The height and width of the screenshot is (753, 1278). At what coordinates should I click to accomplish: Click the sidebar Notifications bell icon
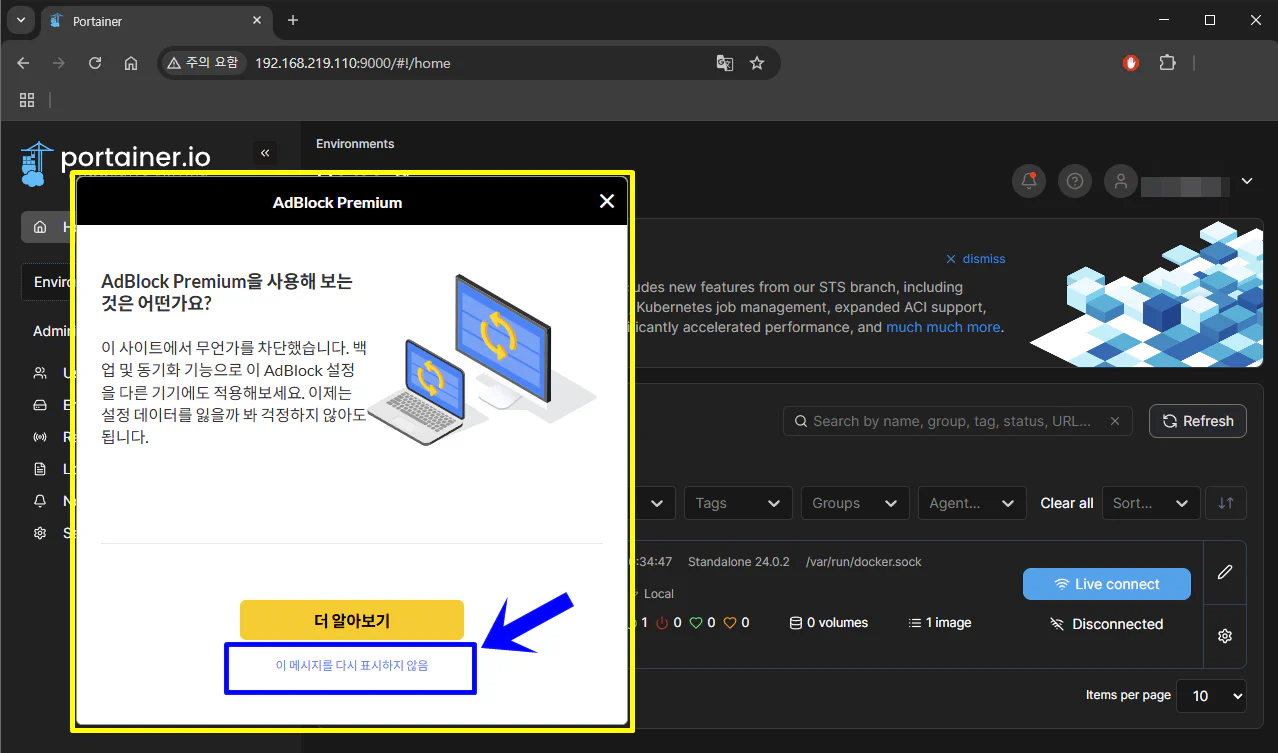[40, 501]
